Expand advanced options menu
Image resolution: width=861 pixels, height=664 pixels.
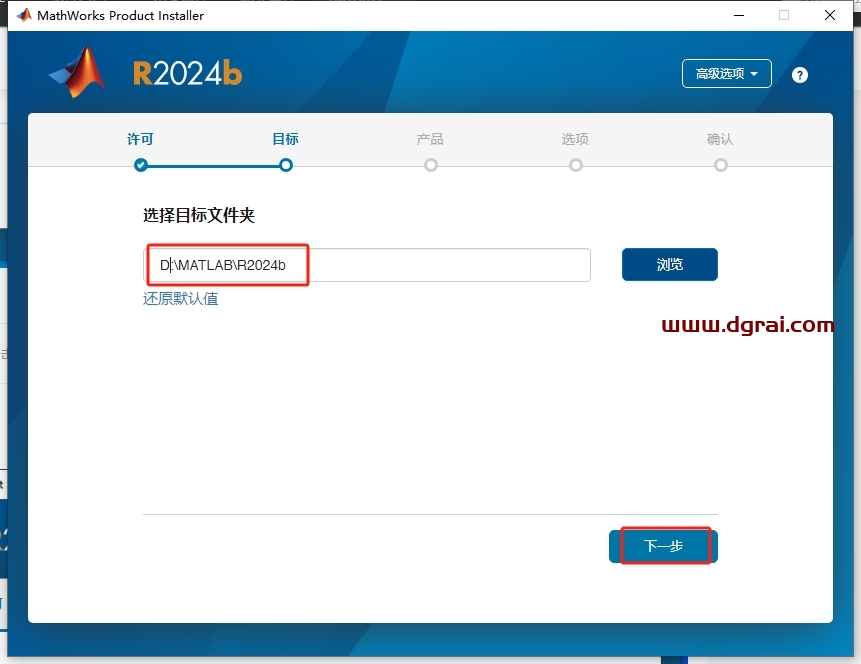[x=726, y=73]
